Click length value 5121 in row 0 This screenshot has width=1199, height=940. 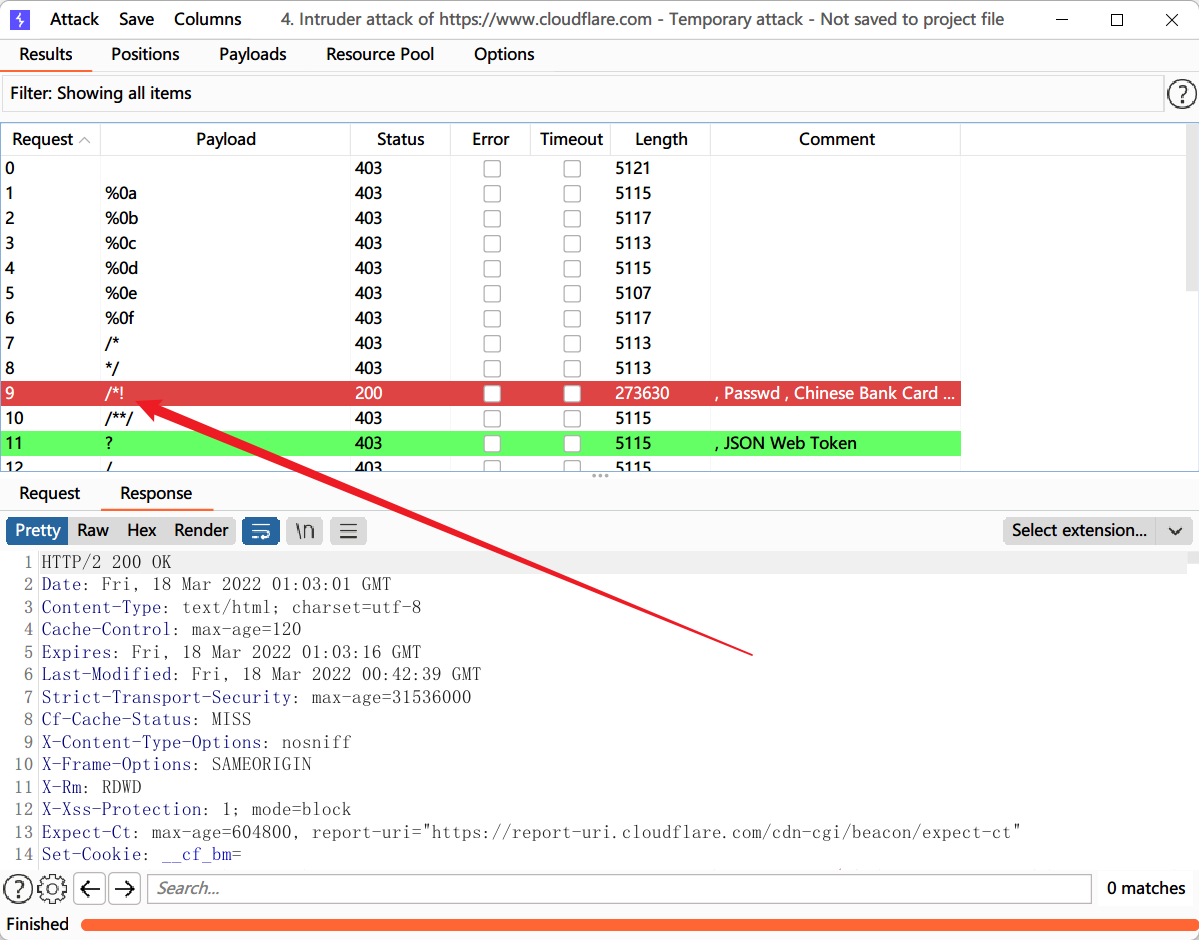(x=633, y=168)
